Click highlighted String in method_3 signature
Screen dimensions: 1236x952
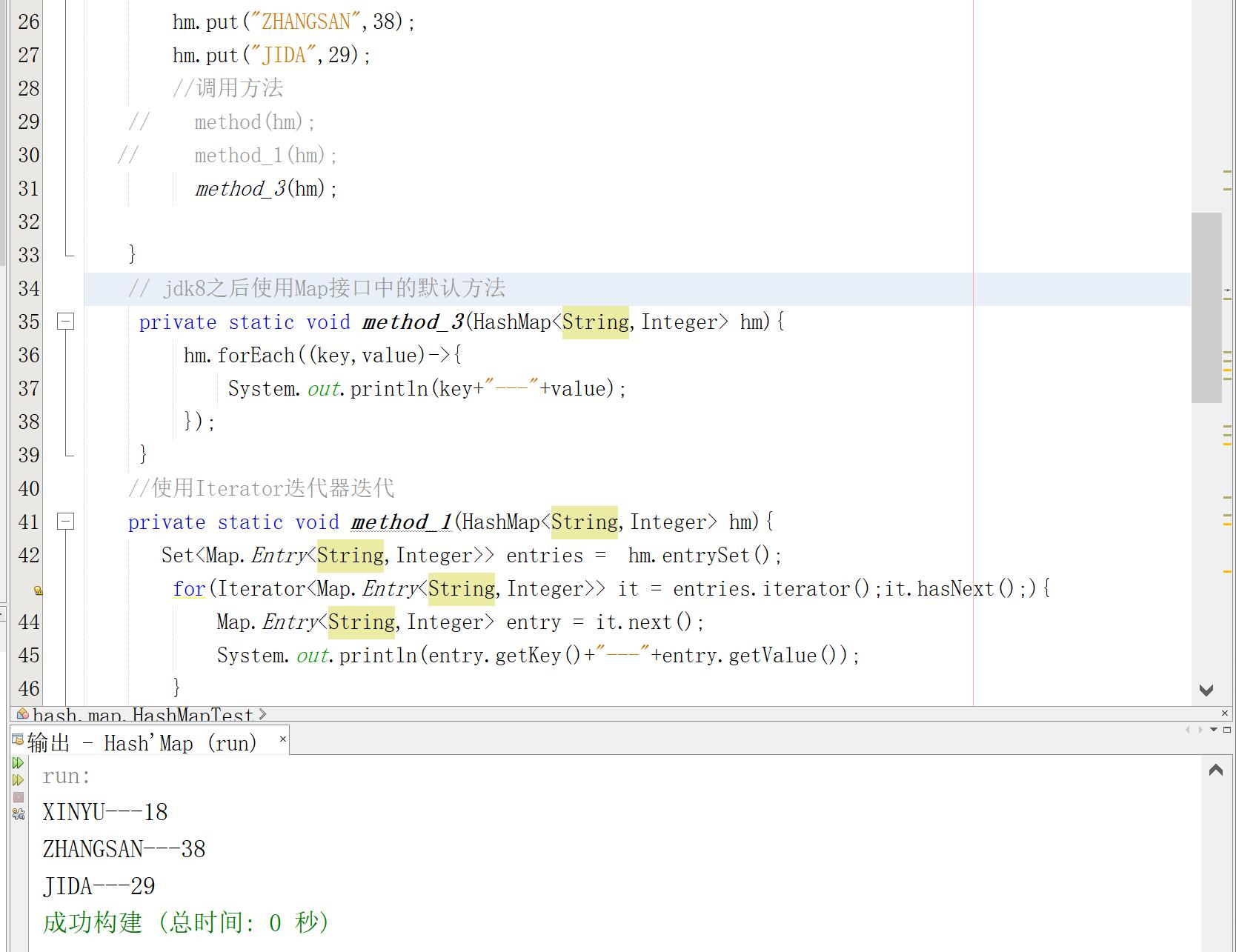(596, 322)
